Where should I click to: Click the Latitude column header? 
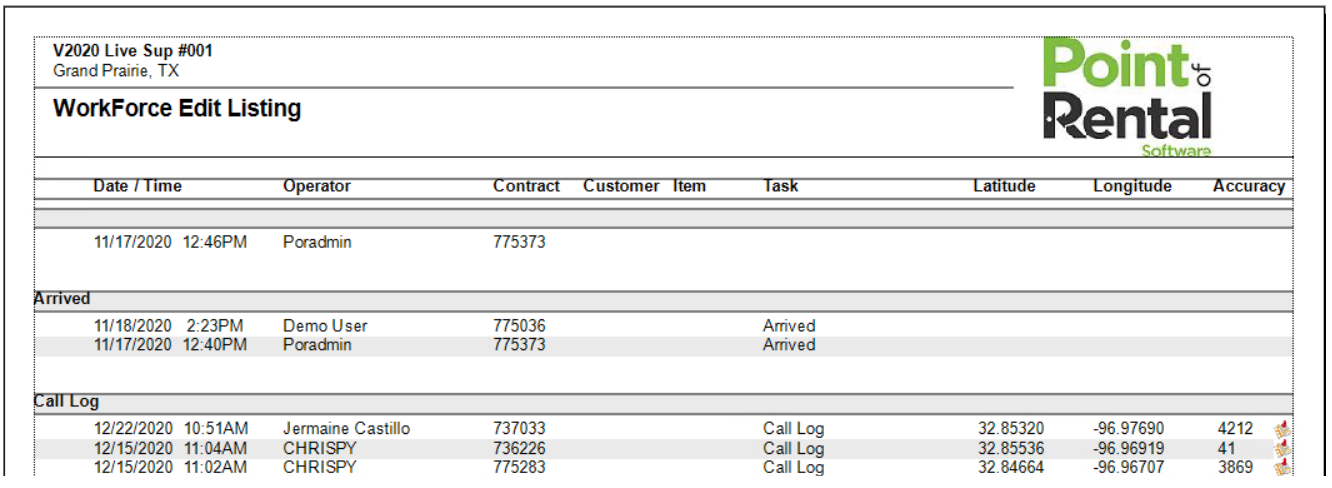(x=1004, y=186)
